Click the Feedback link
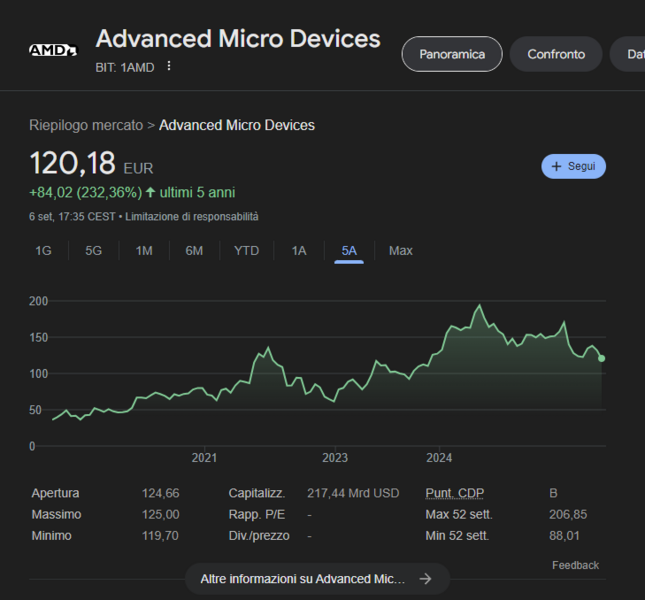 click(x=575, y=565)
